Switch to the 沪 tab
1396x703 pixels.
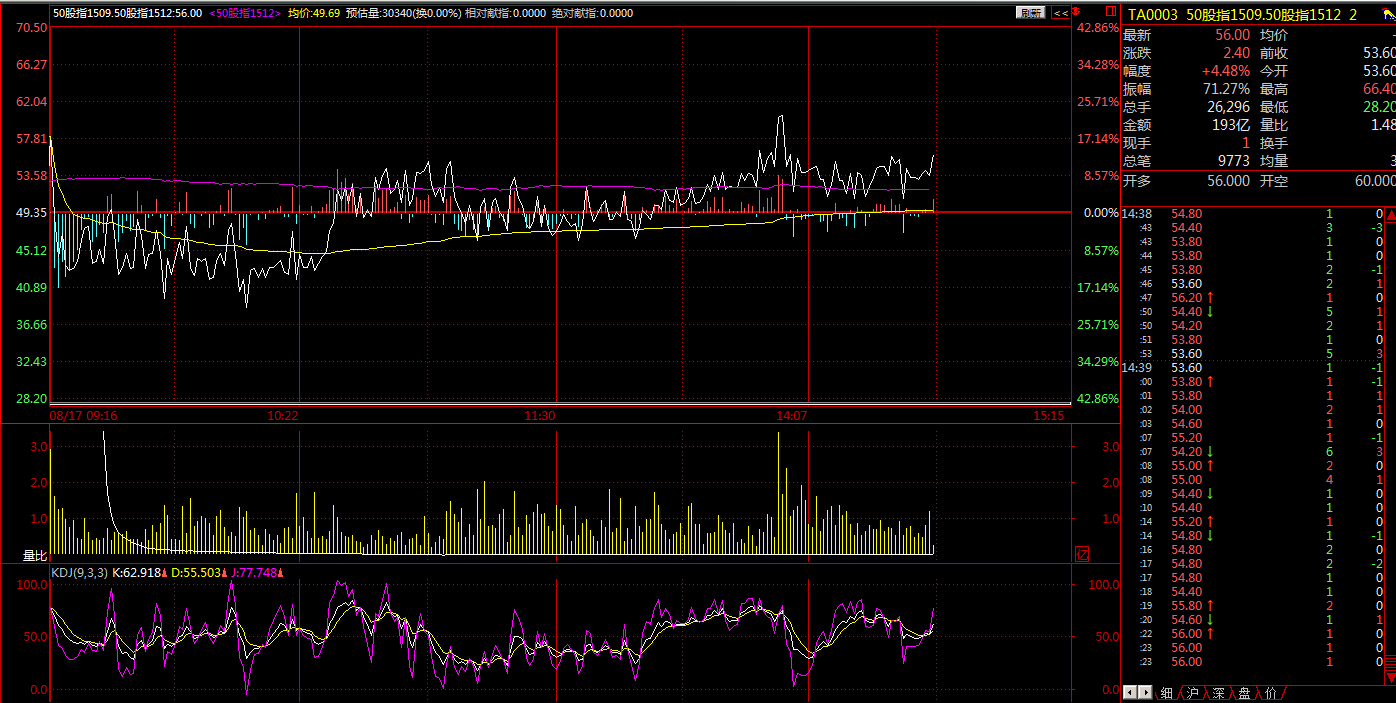click(x=1192, y=692)
